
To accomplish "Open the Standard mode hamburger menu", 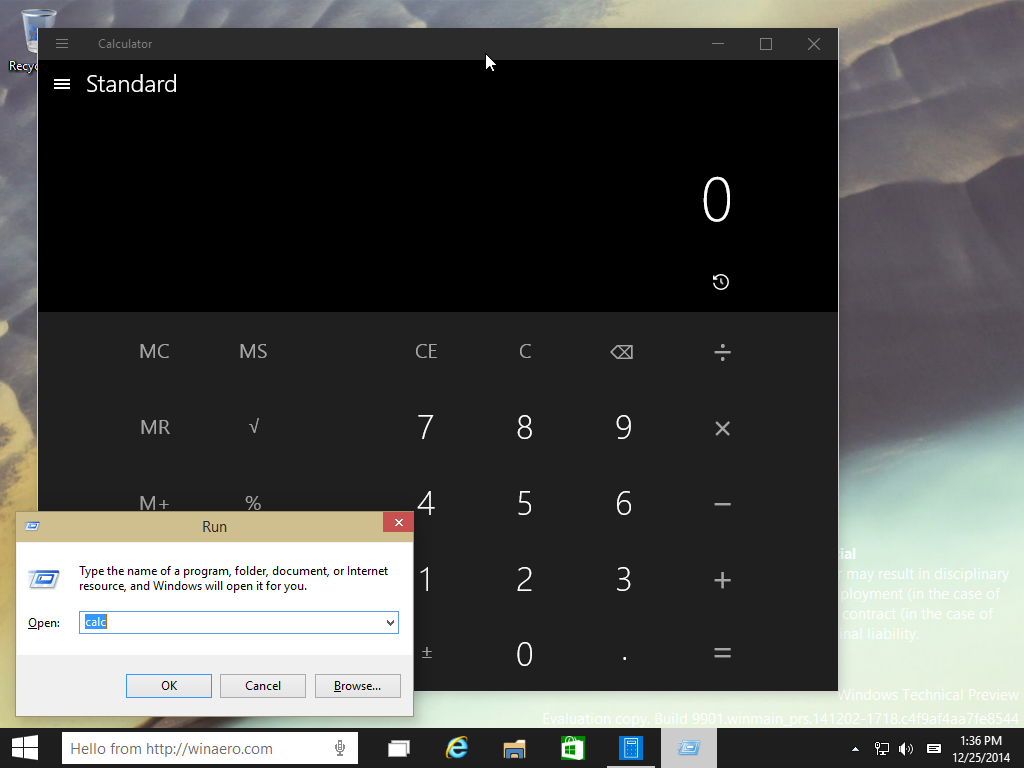I will [62, 84].
